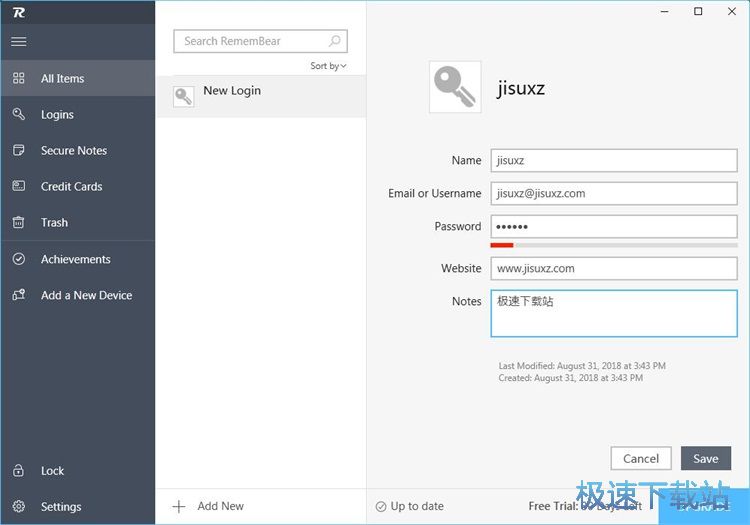Click the password strength bar

pyautogui.click(x=614, y=245)
